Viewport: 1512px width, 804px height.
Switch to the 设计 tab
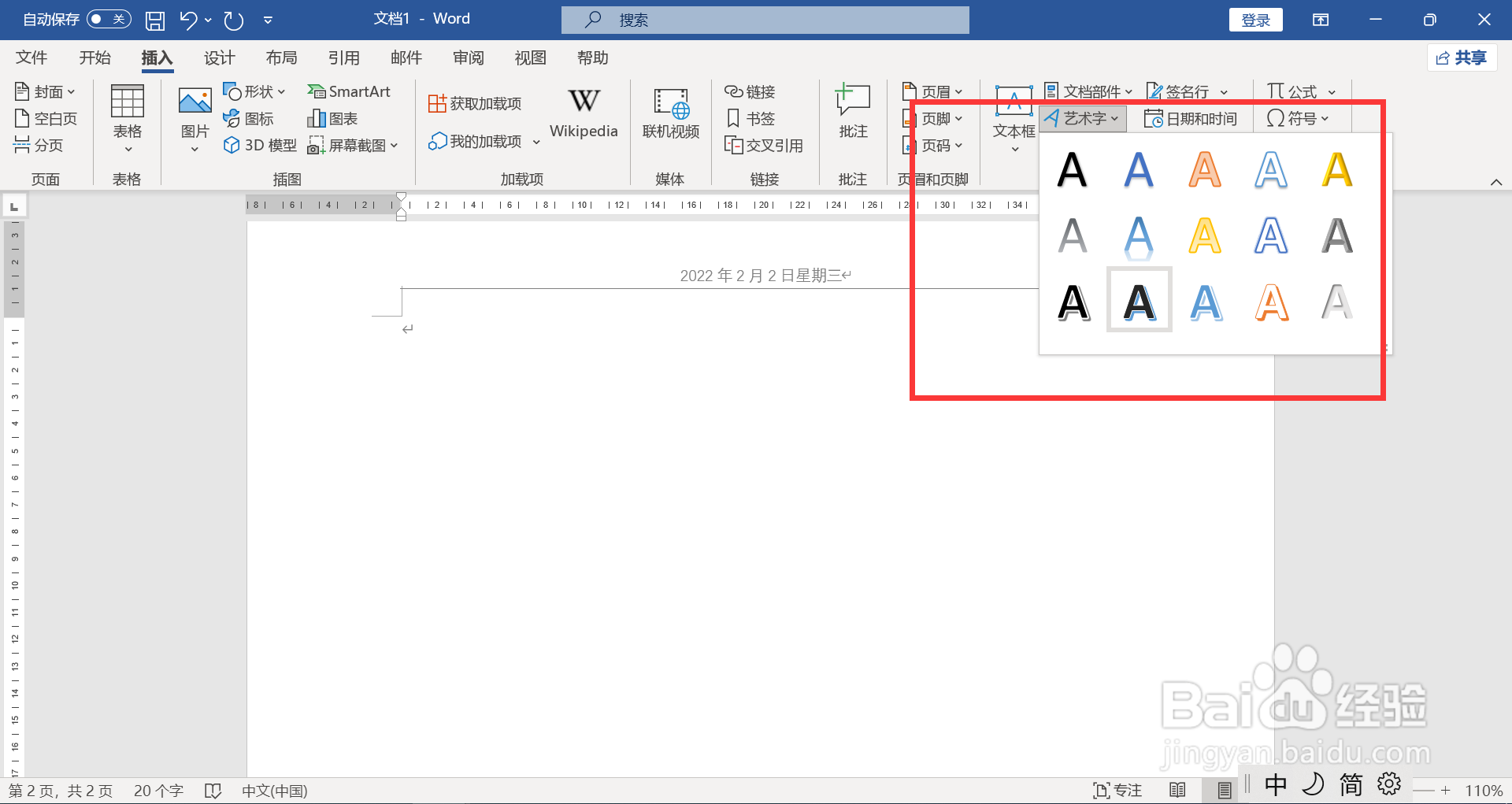click(219, 57)
